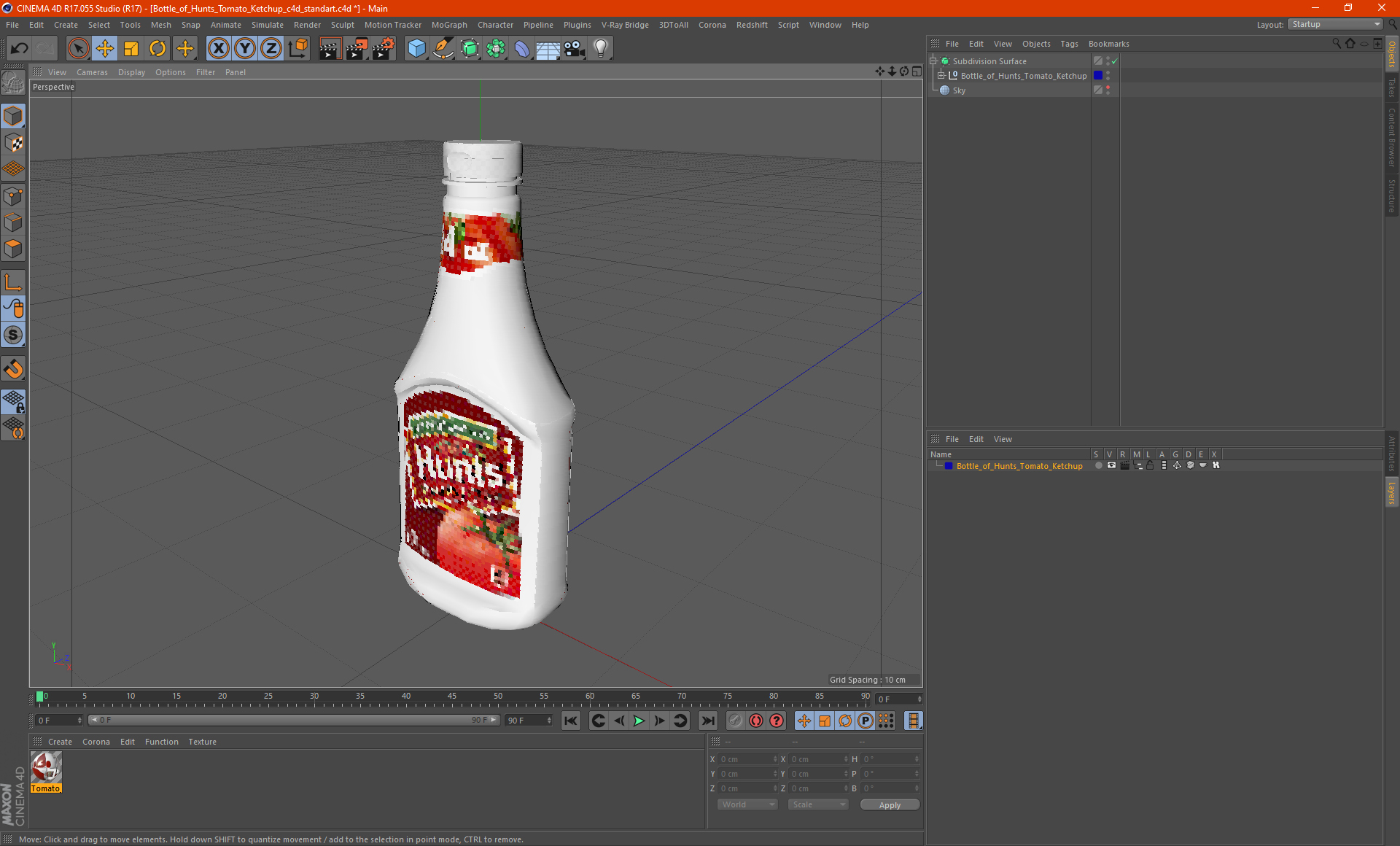1400x846 pixels.
Task: Toggle Subdivision Surface enabled checkmark
Action: coord(1115,61)
